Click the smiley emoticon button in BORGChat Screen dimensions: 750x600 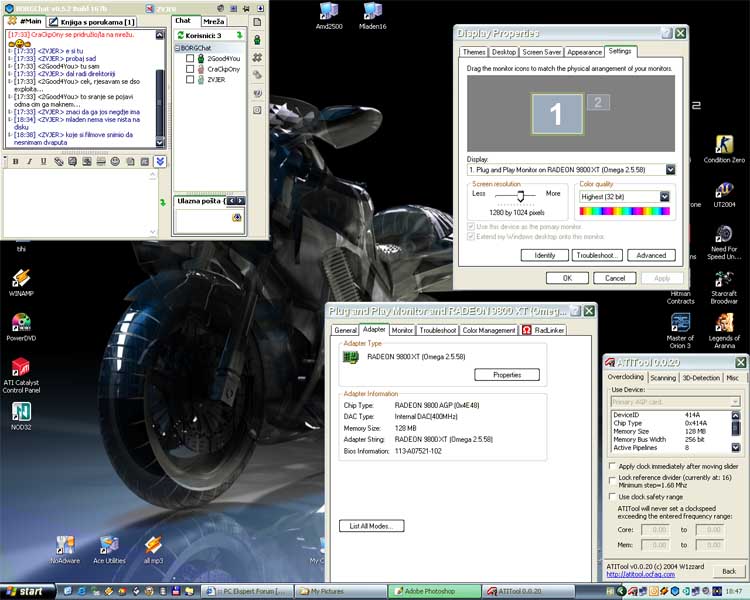pyautogui.click(x=116, y=161)
